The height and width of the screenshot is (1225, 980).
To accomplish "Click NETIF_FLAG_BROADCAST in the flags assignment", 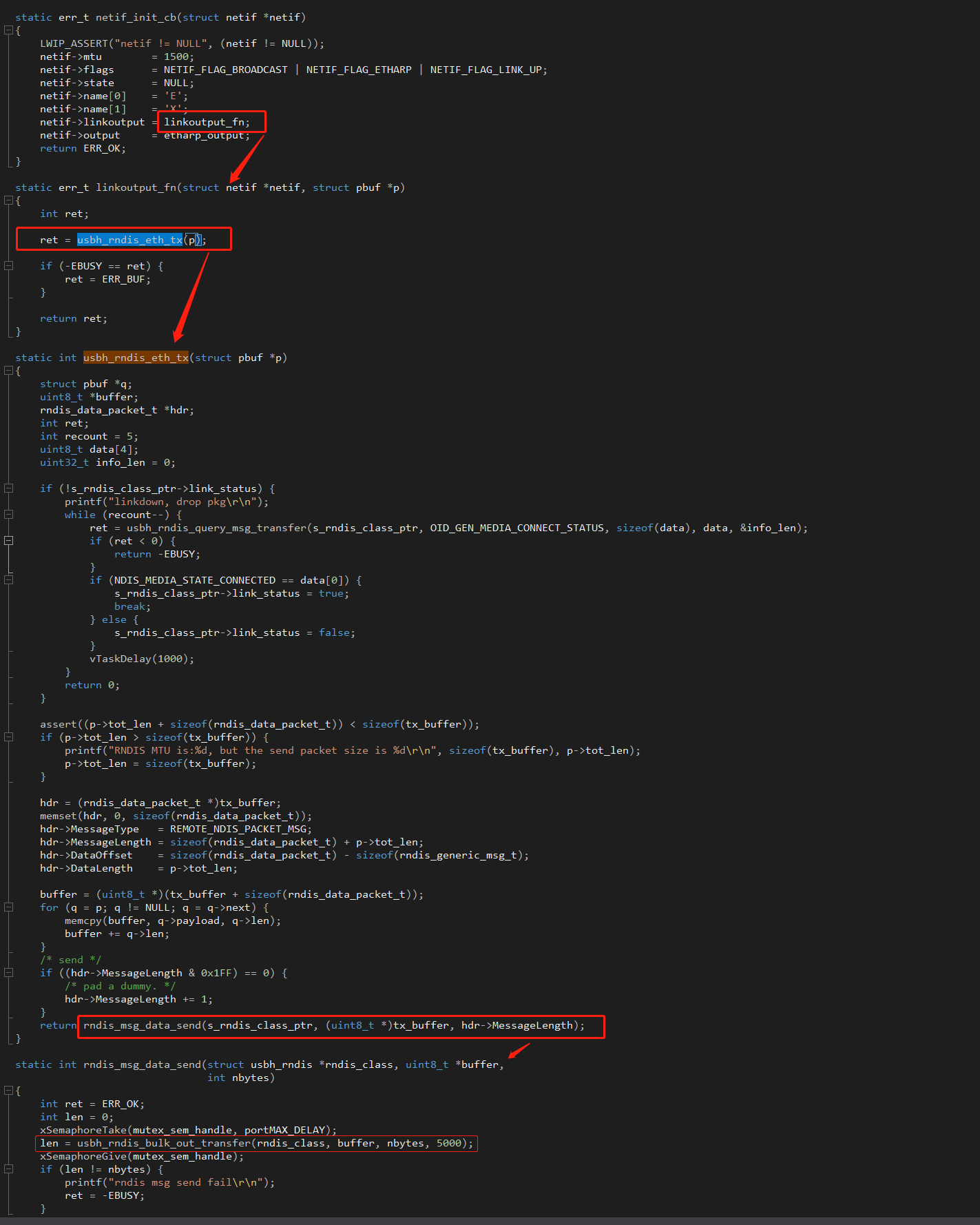I will click(x=226, y=70).
